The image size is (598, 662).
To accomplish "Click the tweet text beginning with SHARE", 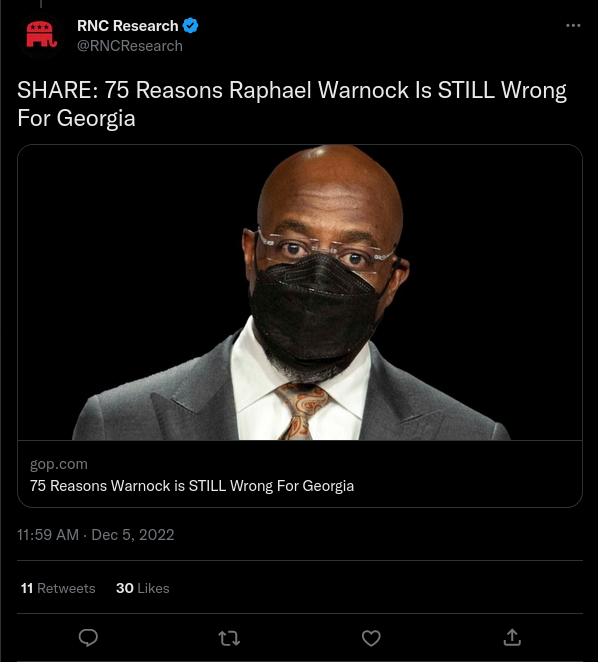I will (x=292, y=104).
